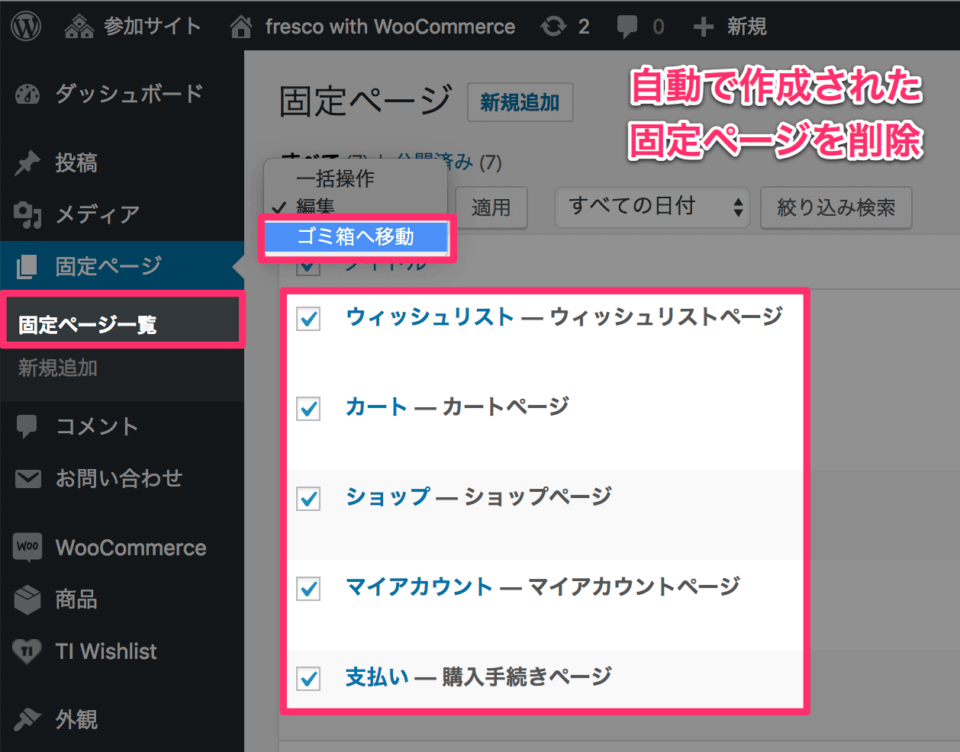This screenshot has height=752, width=960.
Task: Open the WooCommerce sidebar icon
Action: click(25, 547)
